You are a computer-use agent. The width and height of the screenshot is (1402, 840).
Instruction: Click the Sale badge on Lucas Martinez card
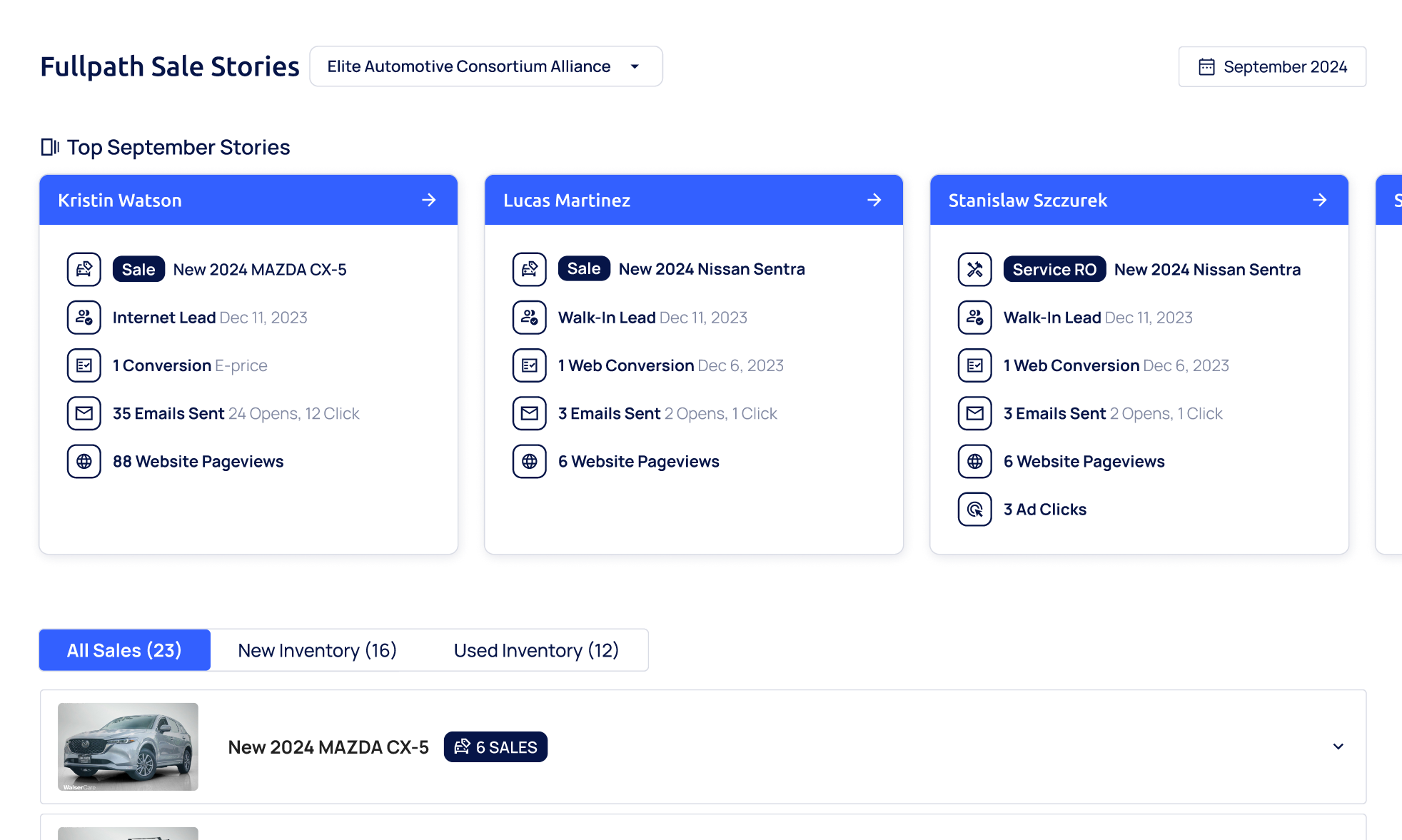tap(583, 269)
